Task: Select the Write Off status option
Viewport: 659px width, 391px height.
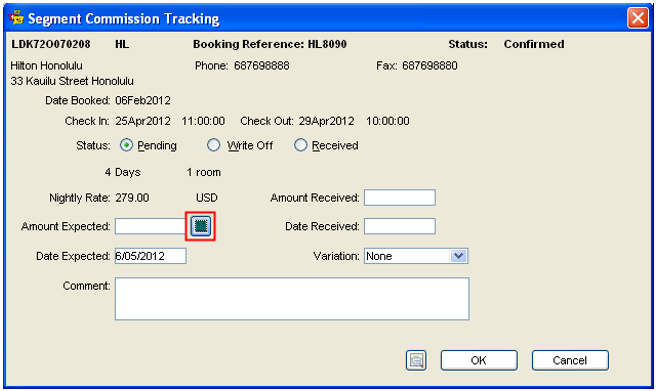Action: coord(214,145)
